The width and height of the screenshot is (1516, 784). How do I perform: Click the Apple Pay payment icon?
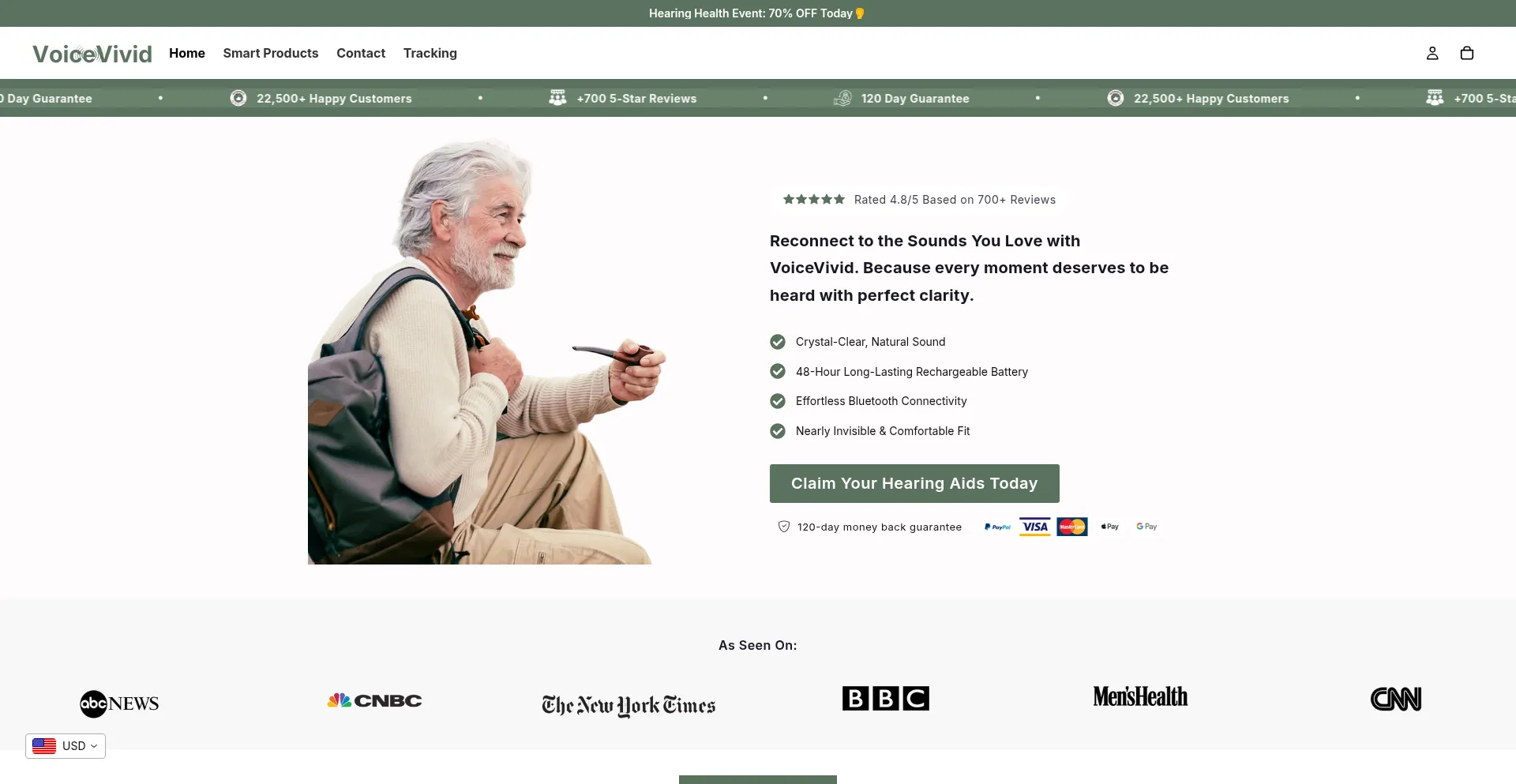(x=1109, y=527)
